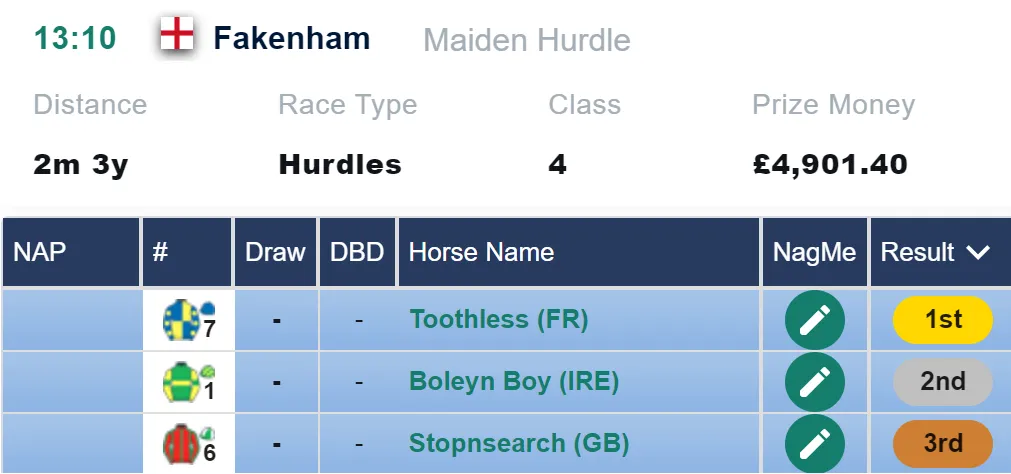
Task: Click the bronze 3rd result badge
Action: point(943,444)
